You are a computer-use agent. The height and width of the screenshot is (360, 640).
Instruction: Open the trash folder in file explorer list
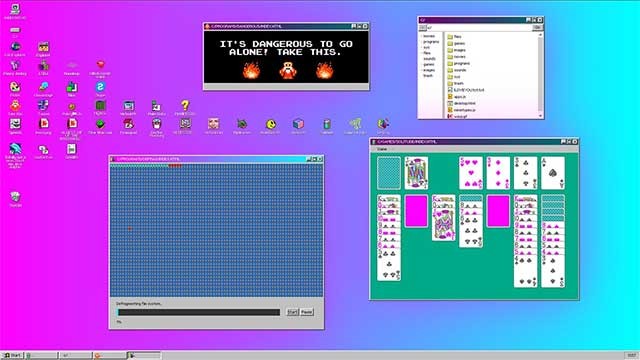click(456, 83)
